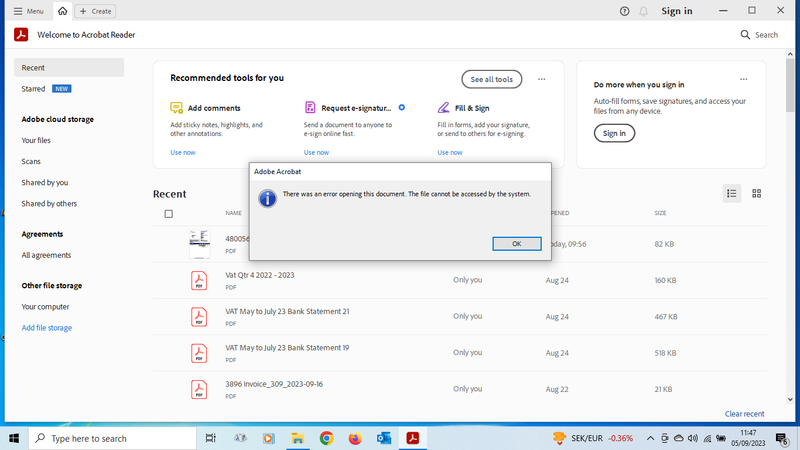Open the Home icon tab

pos(63,11)
